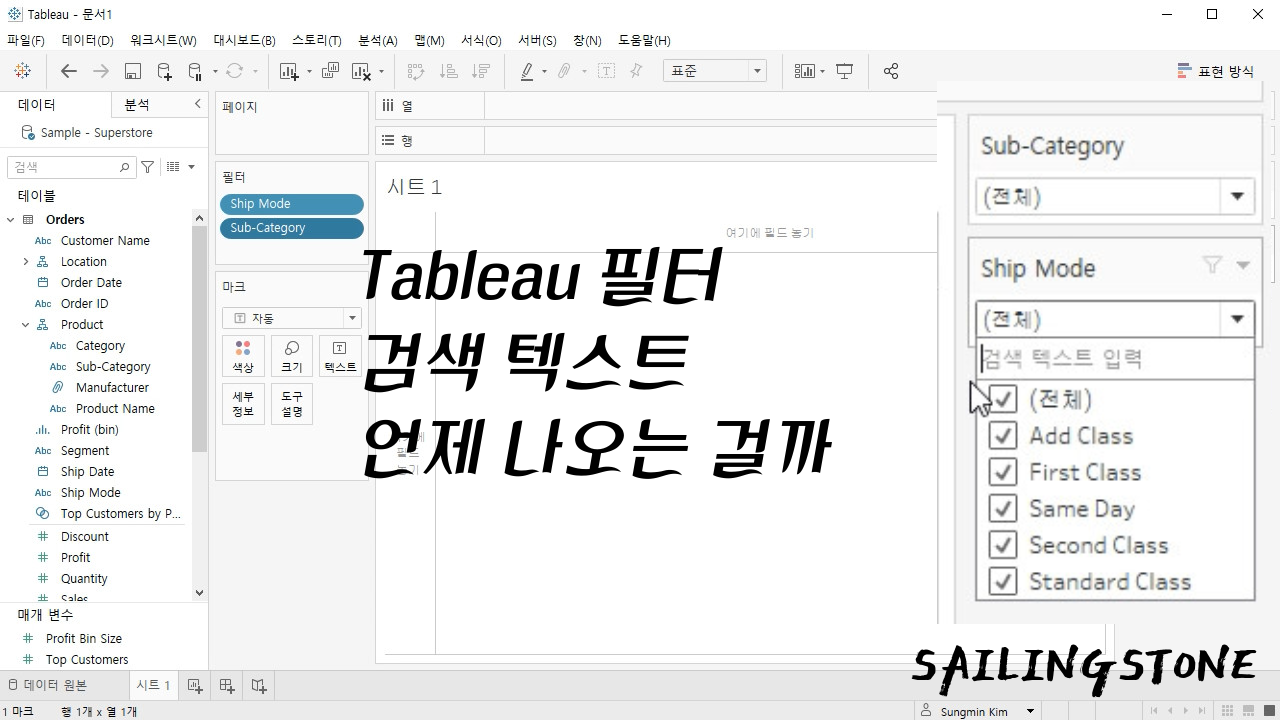Click the Ship Mode filter funnel icon
The height and width of the screenshot is (720, 1280).
tap(1212, 265)
